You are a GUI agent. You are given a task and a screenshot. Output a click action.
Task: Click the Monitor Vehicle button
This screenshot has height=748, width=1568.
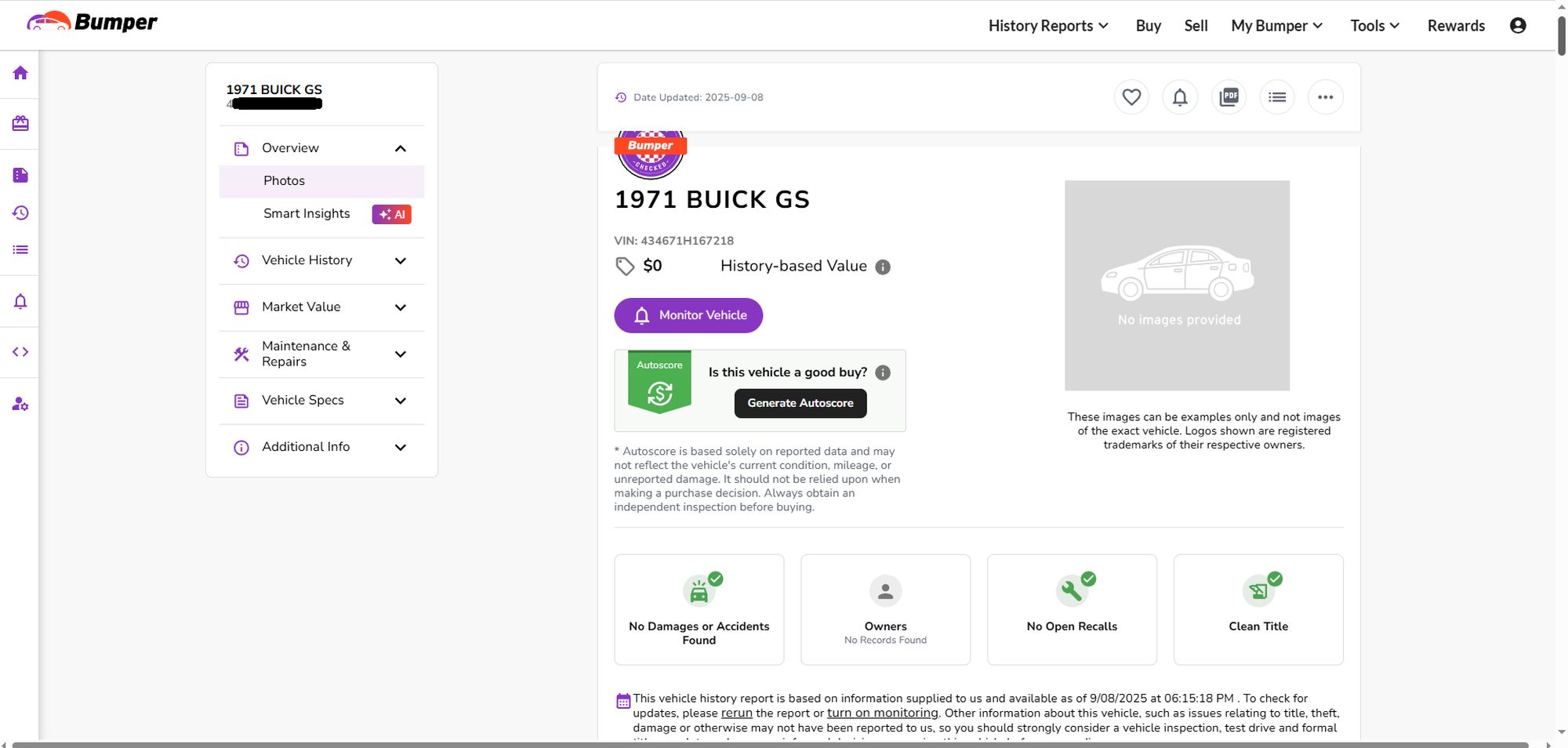[x=688, y=315]
